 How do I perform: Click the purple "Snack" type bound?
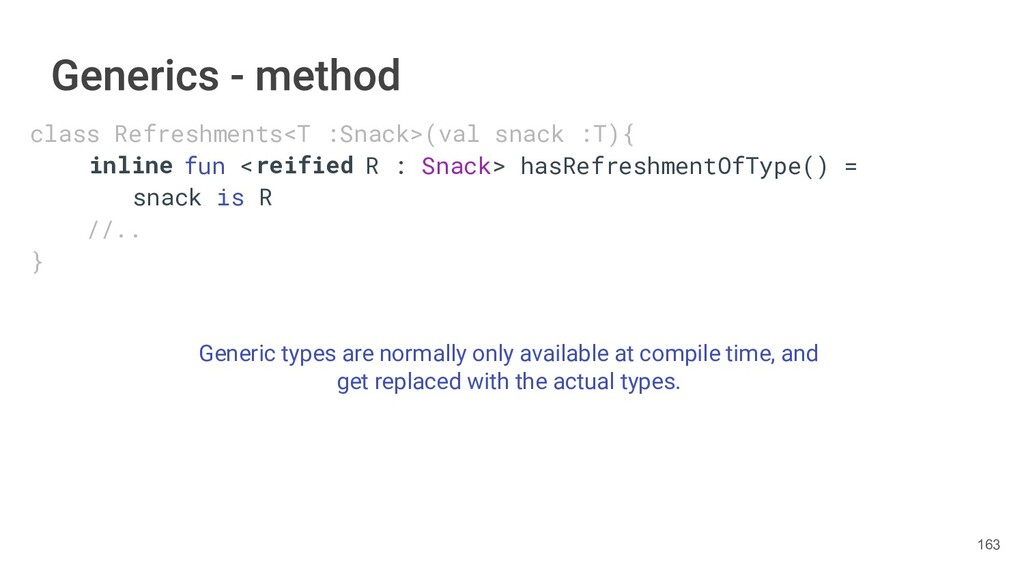(456, 165)
